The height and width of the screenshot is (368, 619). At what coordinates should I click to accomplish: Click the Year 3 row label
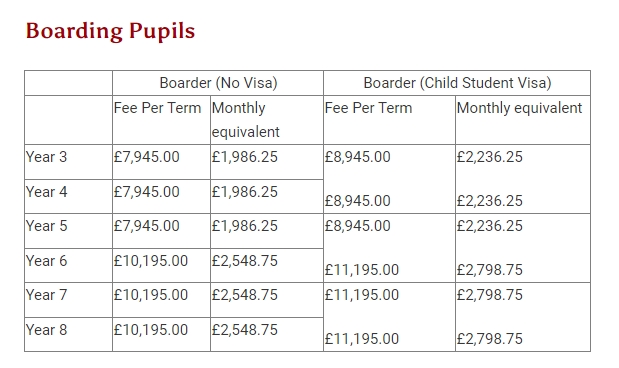click(47, 157)
